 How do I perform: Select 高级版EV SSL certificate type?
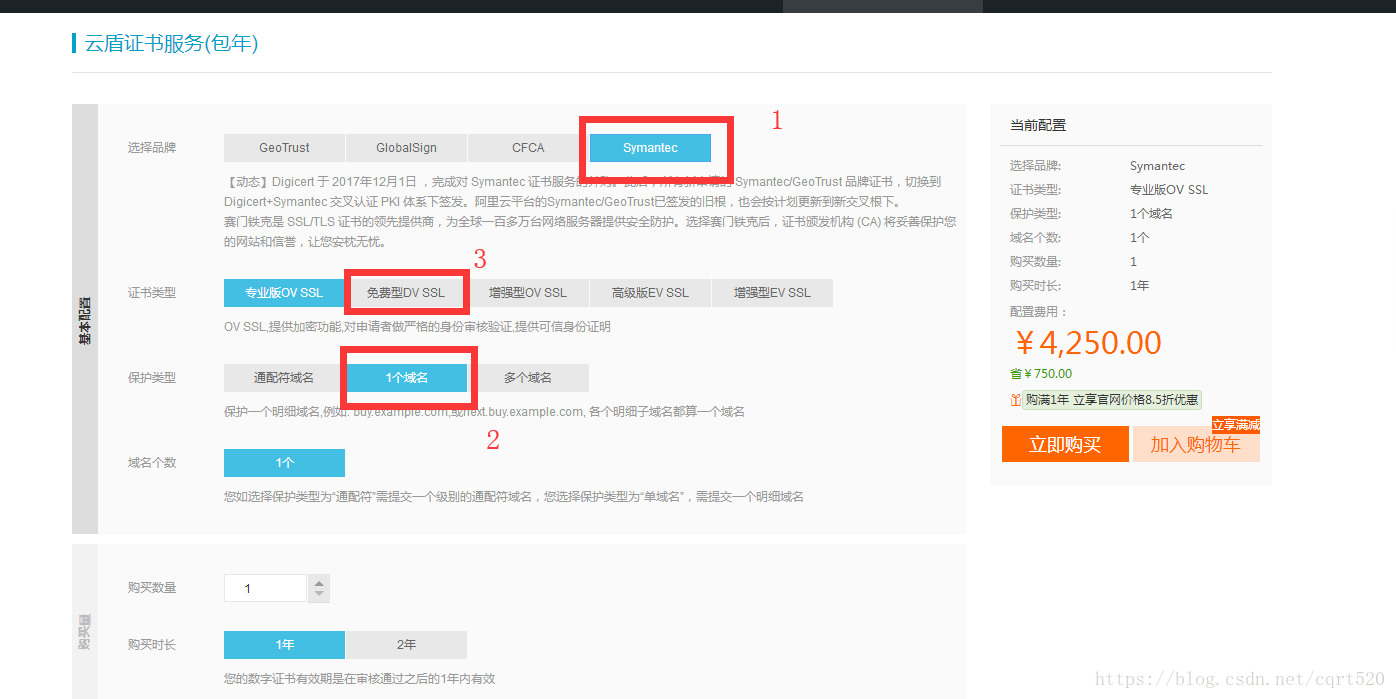(650, 293)
